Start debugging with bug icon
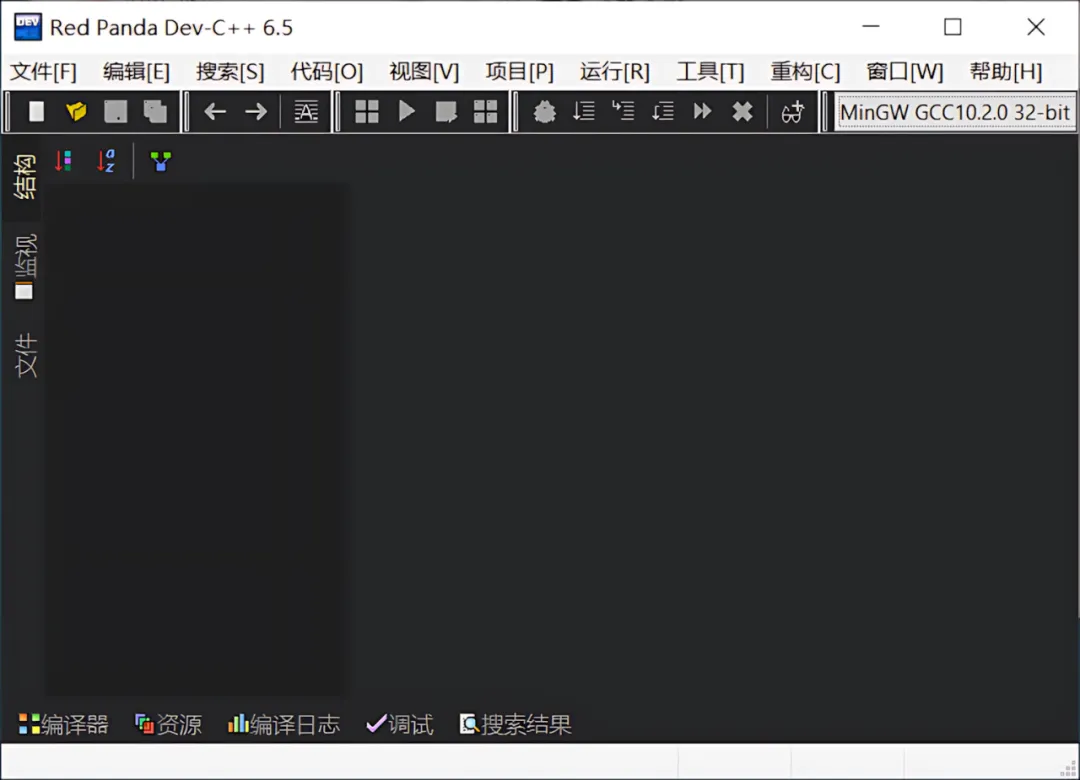This screenshot has width=1080, height=780. point(544,112)
